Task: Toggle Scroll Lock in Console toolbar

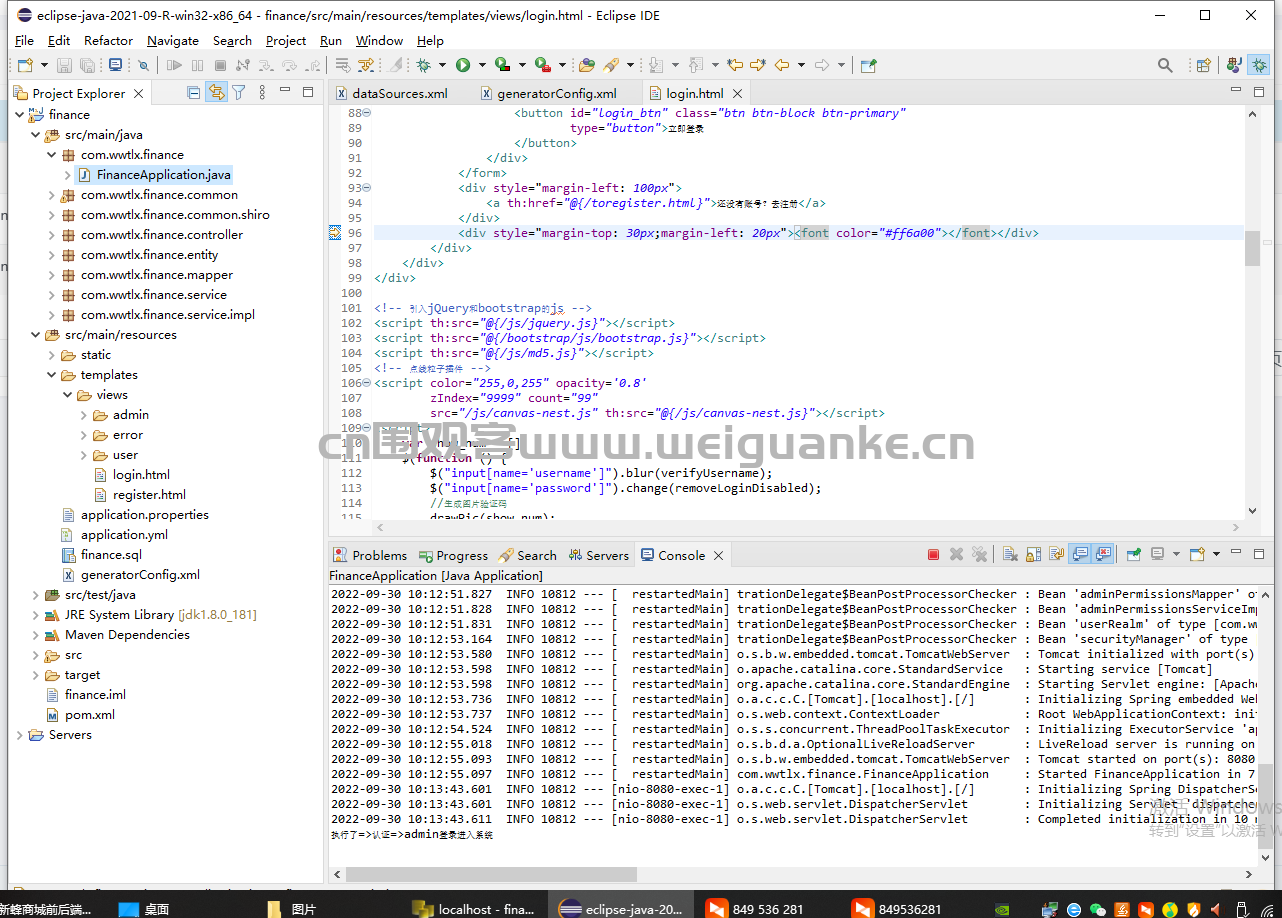Action: pyautogui.click(x=1032, y=554)
